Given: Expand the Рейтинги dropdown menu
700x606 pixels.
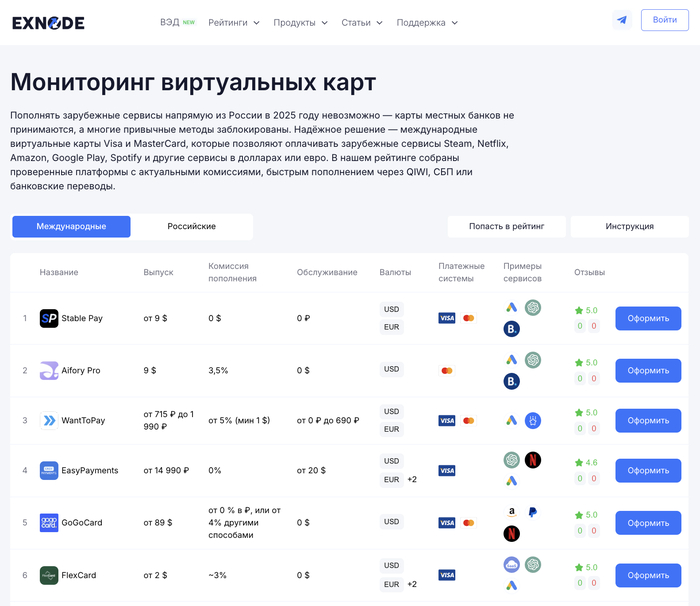Looking at the screenshot, I should (x=234, y=23).
